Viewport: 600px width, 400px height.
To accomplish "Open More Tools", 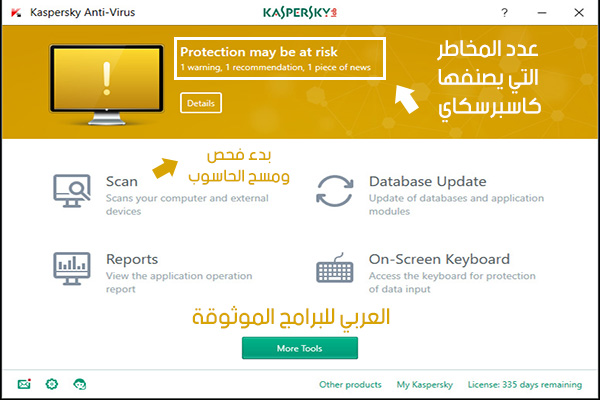I will (300, 348).
